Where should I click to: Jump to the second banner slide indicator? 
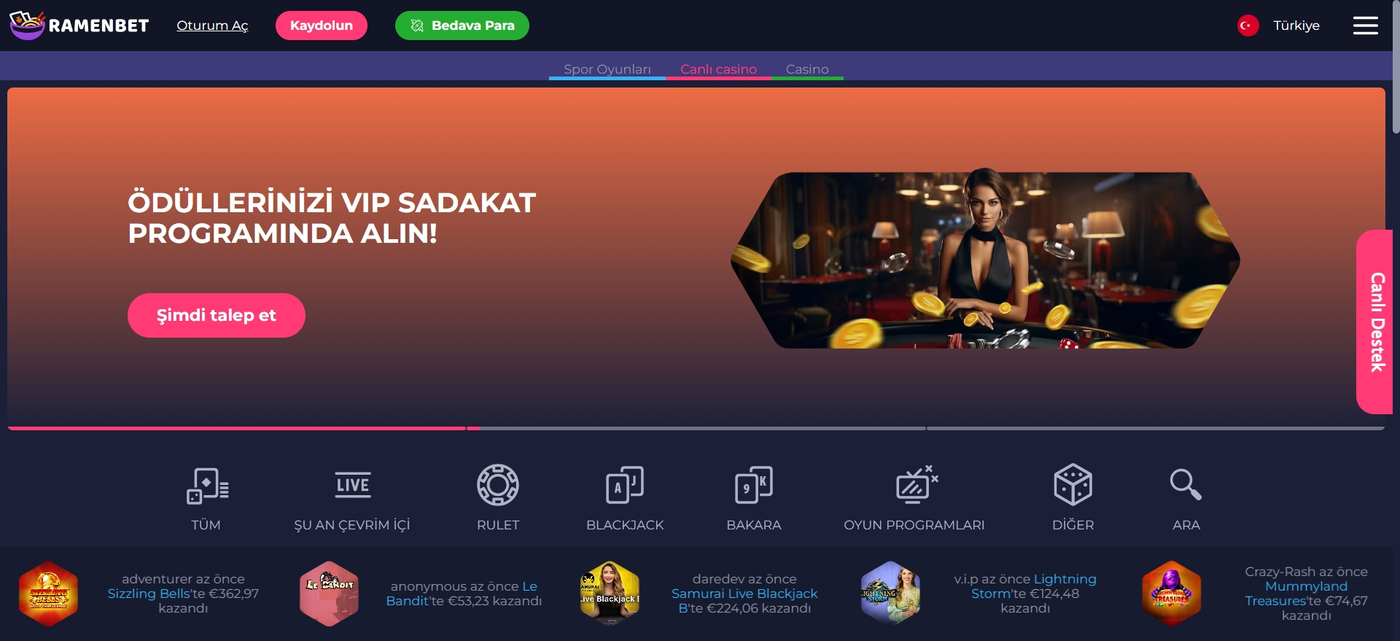pos(696,428)
